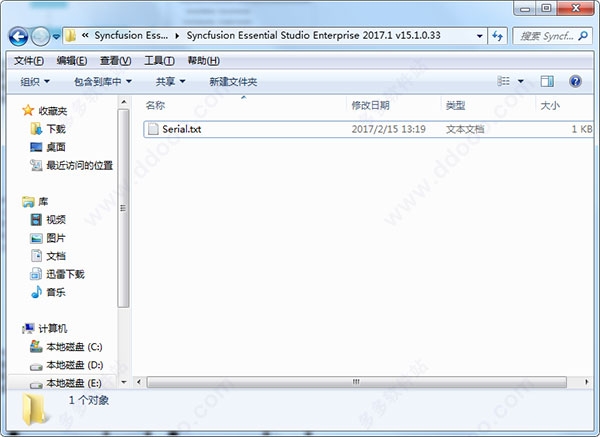Open 本地磁盘 (E:)
This screenshot has height=437, width=600.
74,383
